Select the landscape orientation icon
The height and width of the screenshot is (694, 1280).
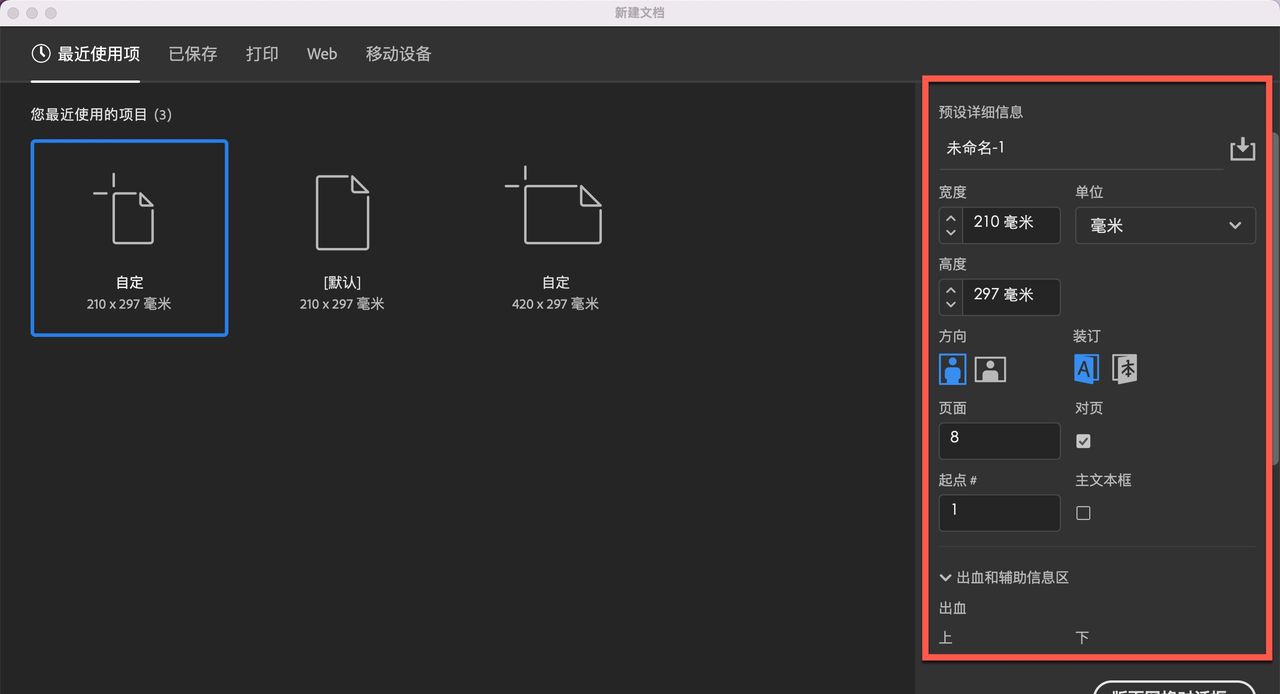tap(989, 368)
